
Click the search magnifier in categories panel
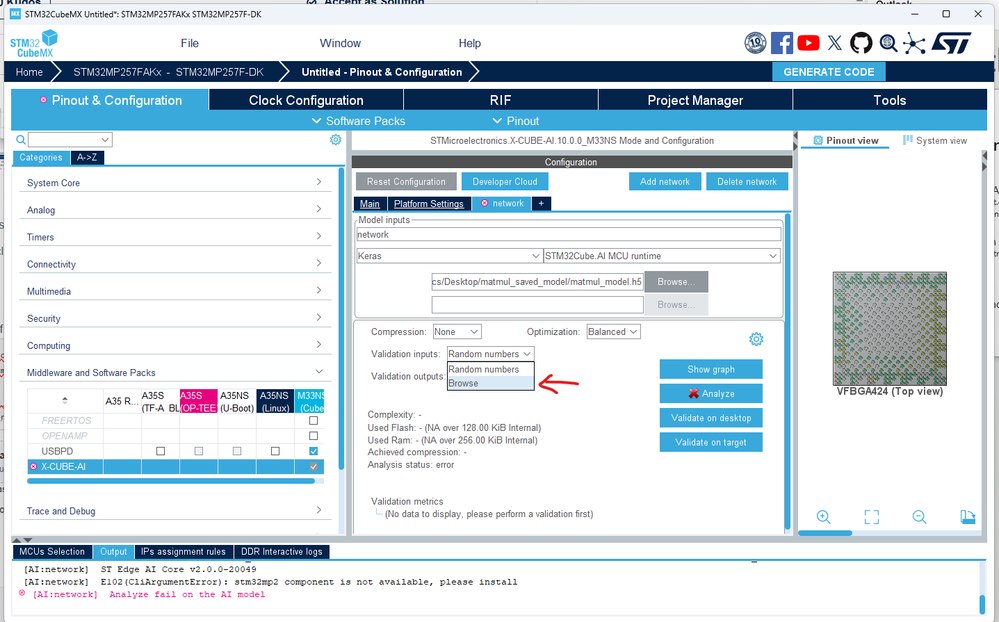(x=21, y=140)
